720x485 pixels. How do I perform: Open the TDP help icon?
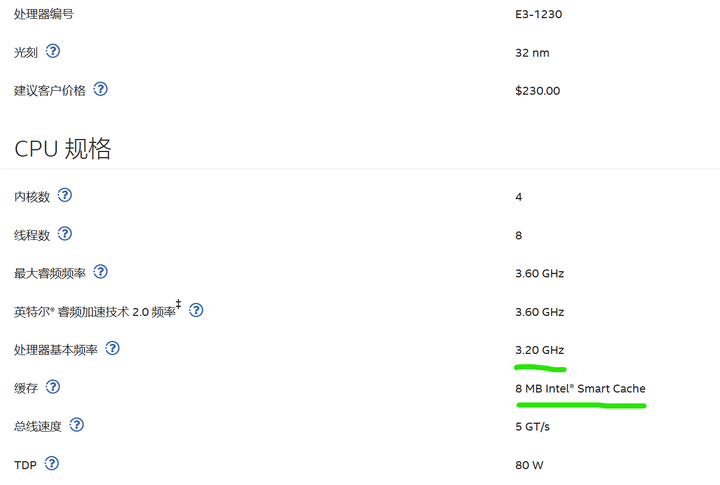click(x=52, y=463)
